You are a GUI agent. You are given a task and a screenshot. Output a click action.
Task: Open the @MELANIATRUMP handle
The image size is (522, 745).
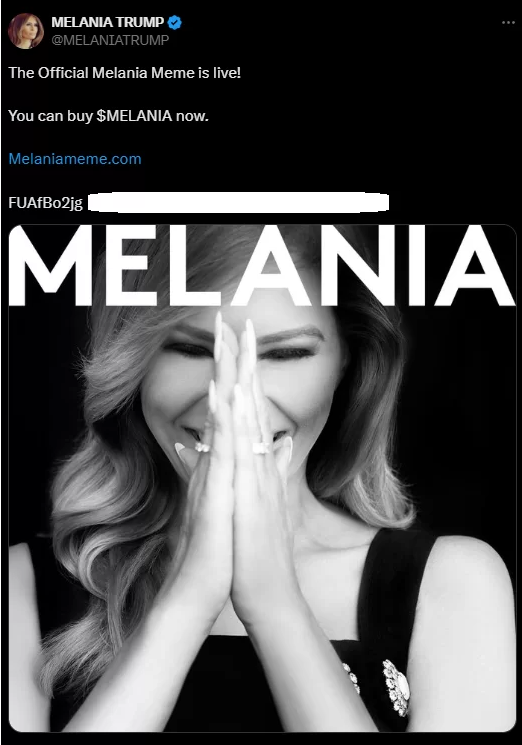pos(110,40)
